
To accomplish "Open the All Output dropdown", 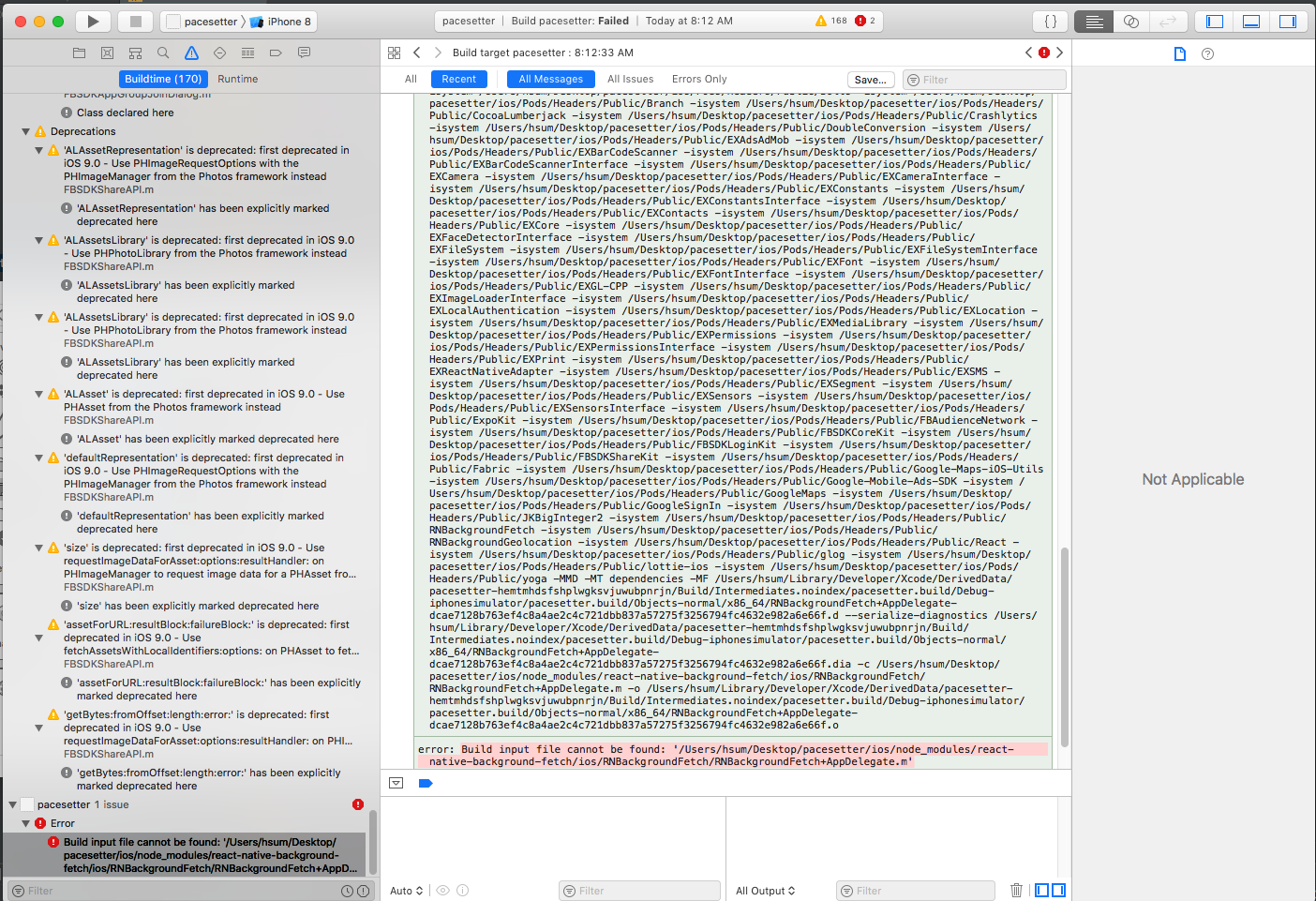I will (765, 890).
